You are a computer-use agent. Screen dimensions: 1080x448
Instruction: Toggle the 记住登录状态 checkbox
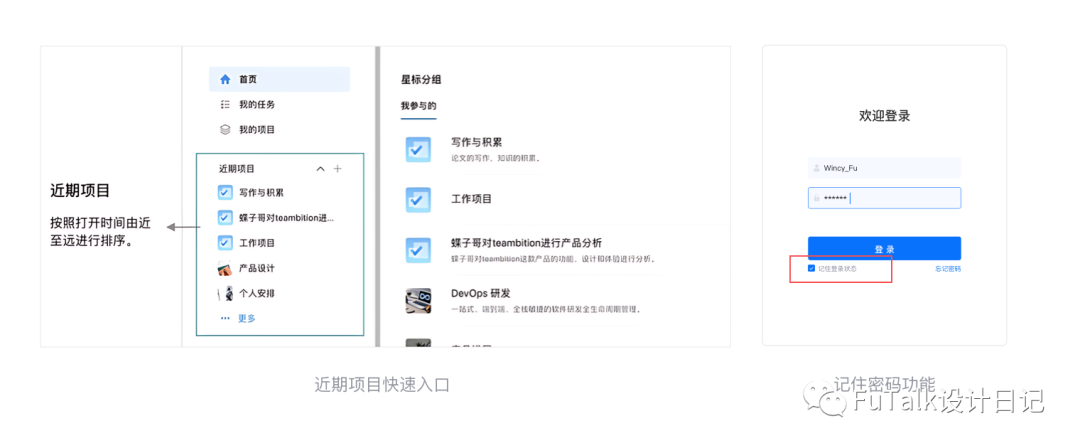811,268
